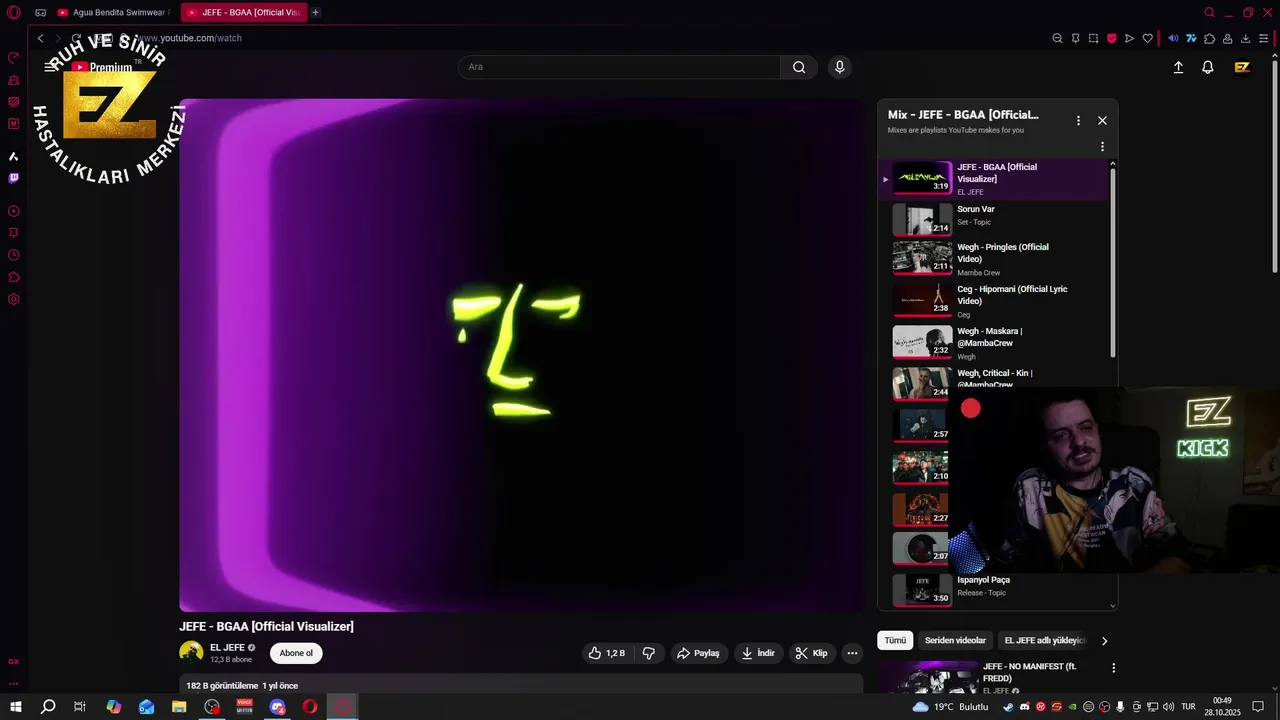
Task: Open YouTube notifications bell
Action: tap(1208, 67)
